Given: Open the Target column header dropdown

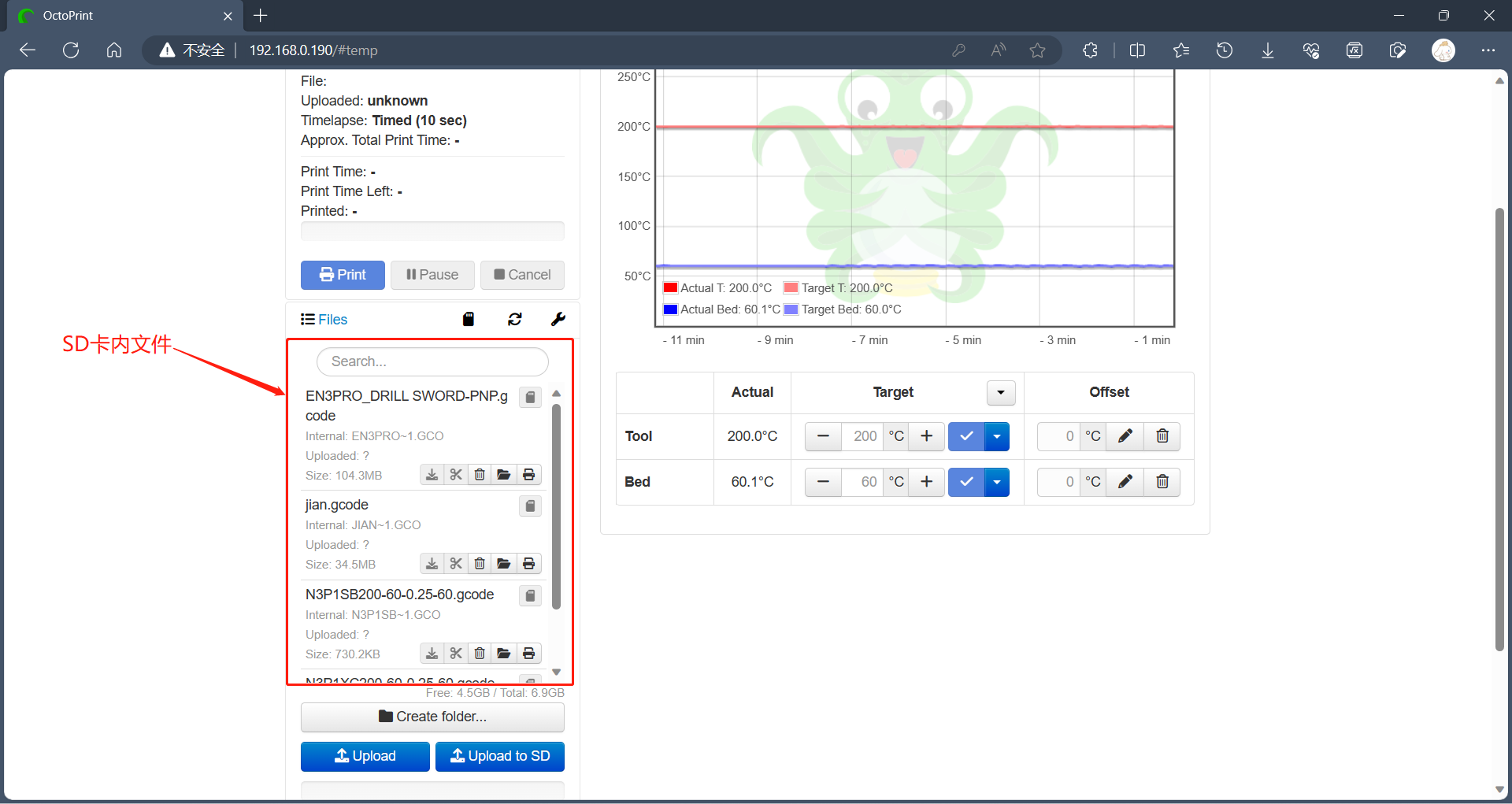Looking at the screenshot, I should pyautogui.click(x=1001, y=392).
